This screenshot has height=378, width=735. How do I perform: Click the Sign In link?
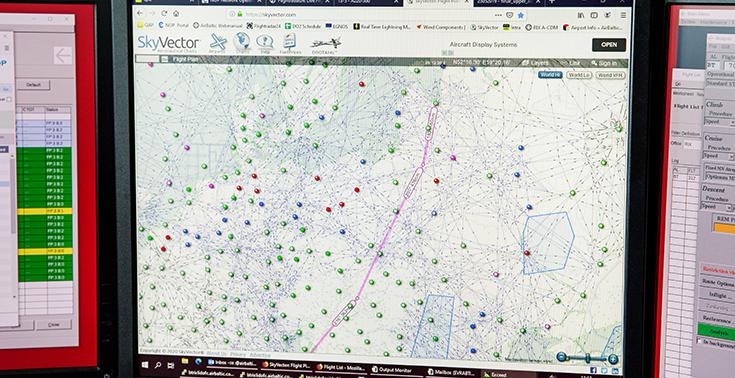point(604,63)
